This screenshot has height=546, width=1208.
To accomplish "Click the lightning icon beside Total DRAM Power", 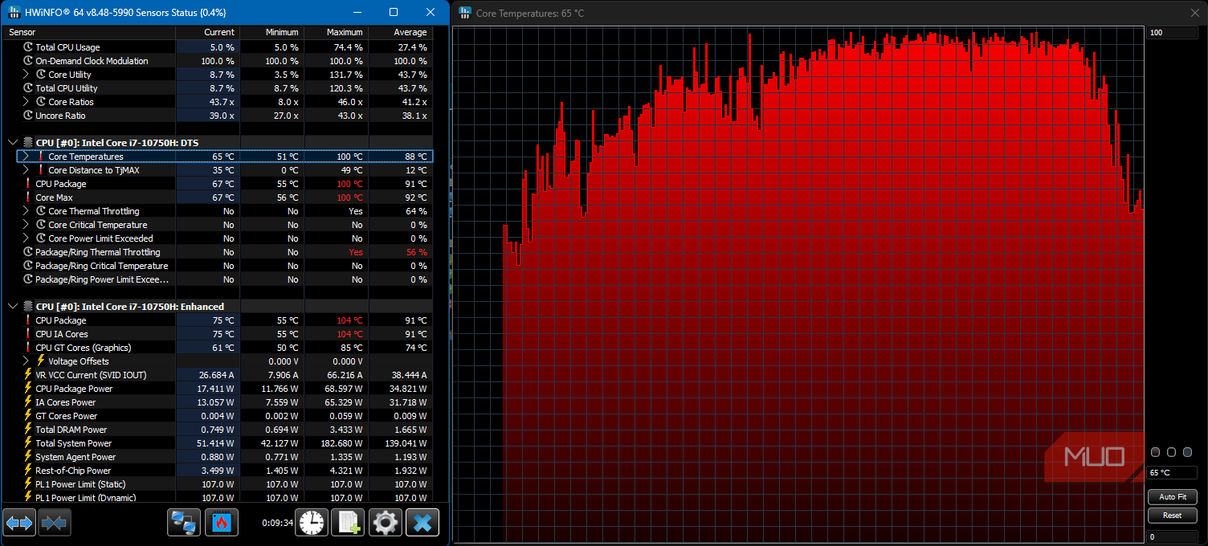I will click(x=27, y=429).
